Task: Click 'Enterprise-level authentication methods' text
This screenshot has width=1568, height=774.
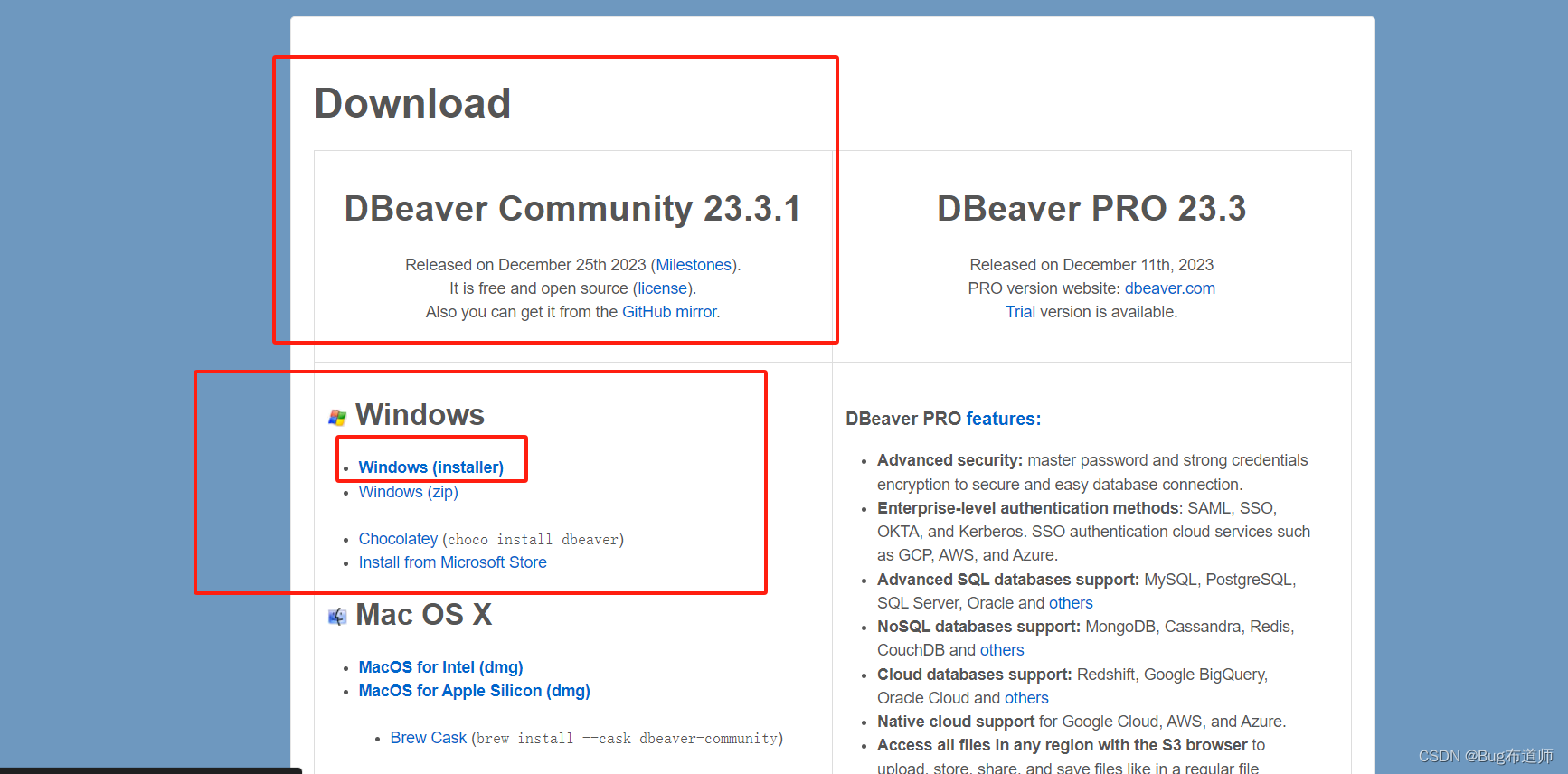Action: click(x=1028, y=508)
